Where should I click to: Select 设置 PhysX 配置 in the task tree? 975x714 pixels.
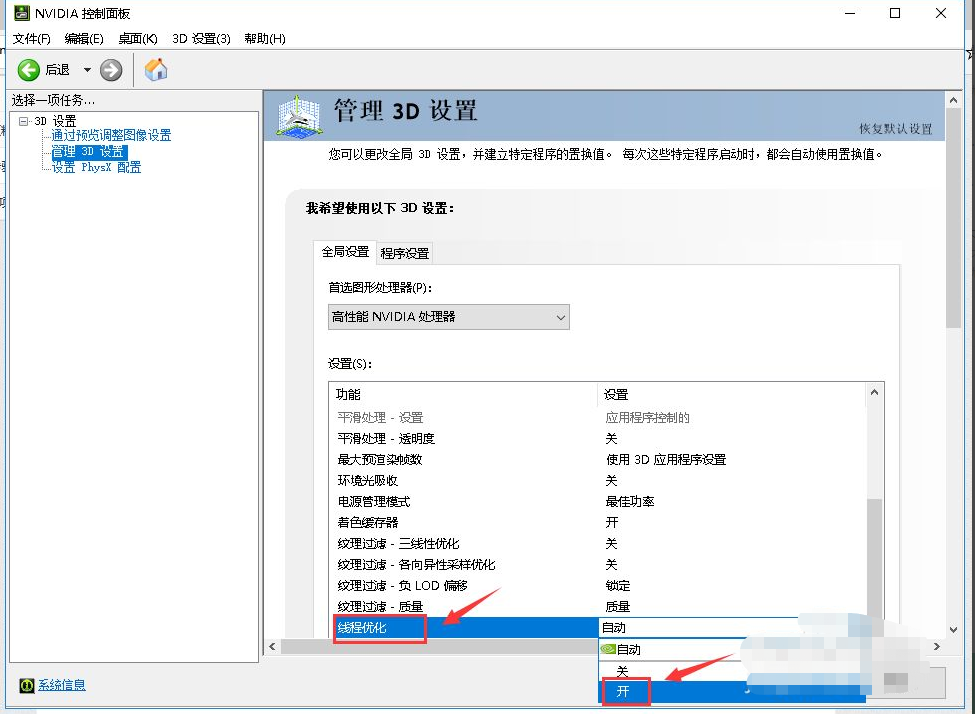pyautogui.click(x=96, y=167)
